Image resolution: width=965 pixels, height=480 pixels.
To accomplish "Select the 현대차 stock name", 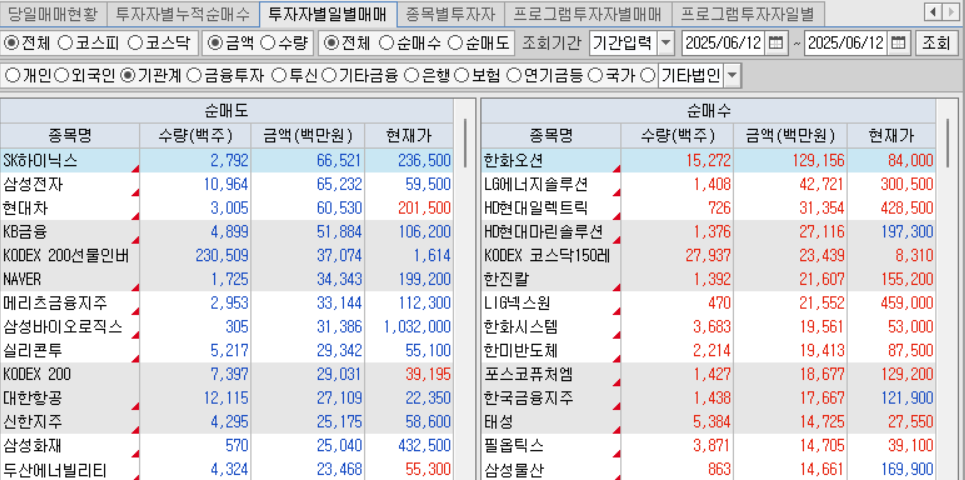I will [x=25, y=208].
